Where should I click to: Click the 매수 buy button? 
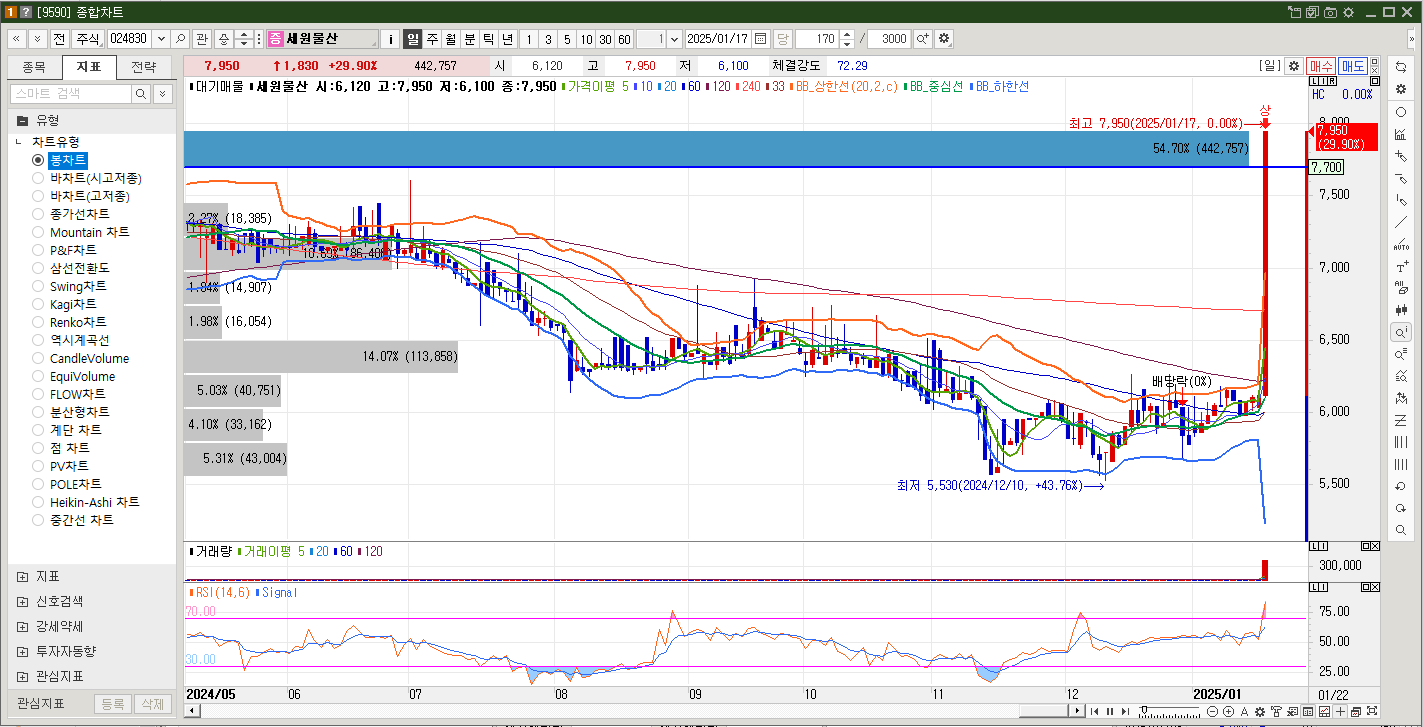click(1321, 66)
